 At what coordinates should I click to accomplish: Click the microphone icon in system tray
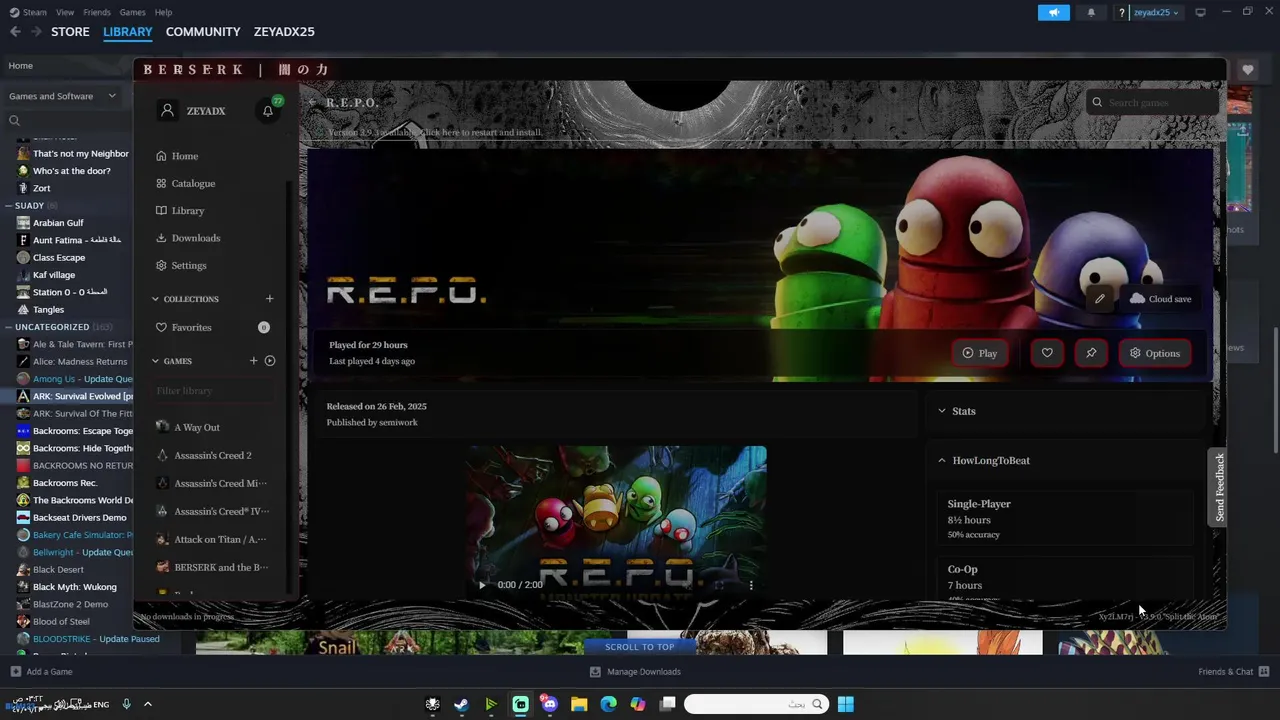point(126,704)
